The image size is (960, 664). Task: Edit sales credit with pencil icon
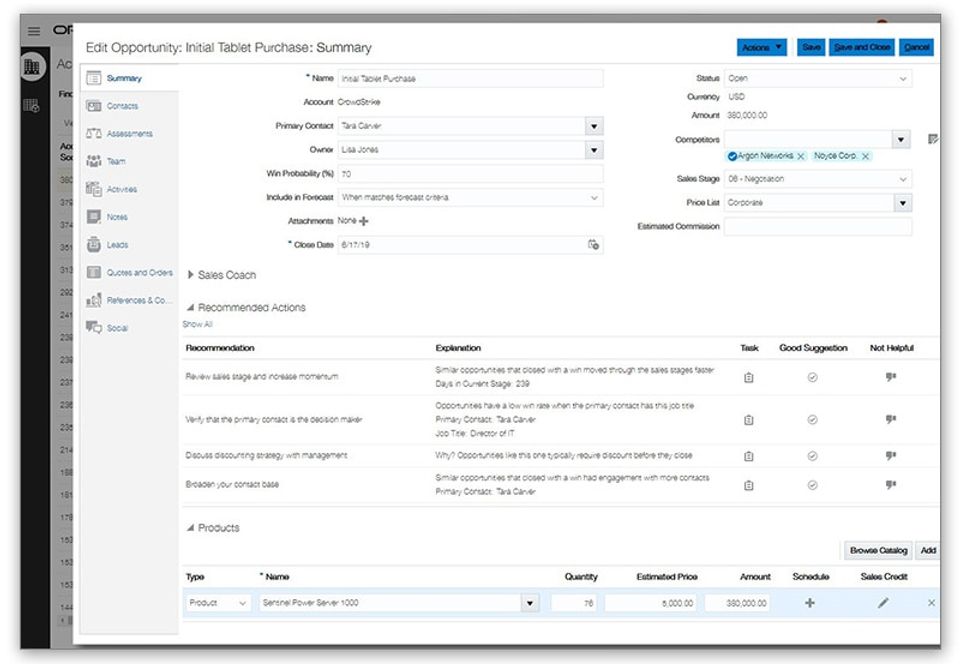pyautogui.click(x=883, y=603)
